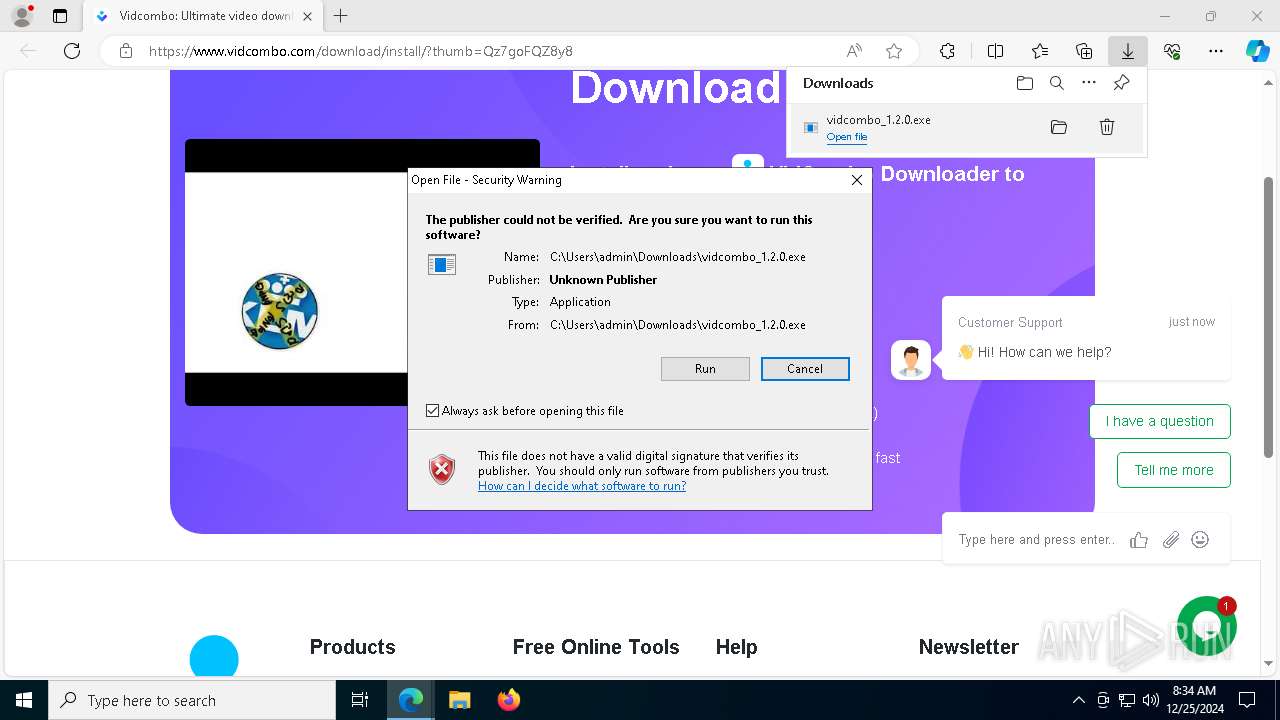The width and height of the screenshot is (1280, 720).
Task: Click the video thumbnail on page
Action: click(x=296, y=272)
